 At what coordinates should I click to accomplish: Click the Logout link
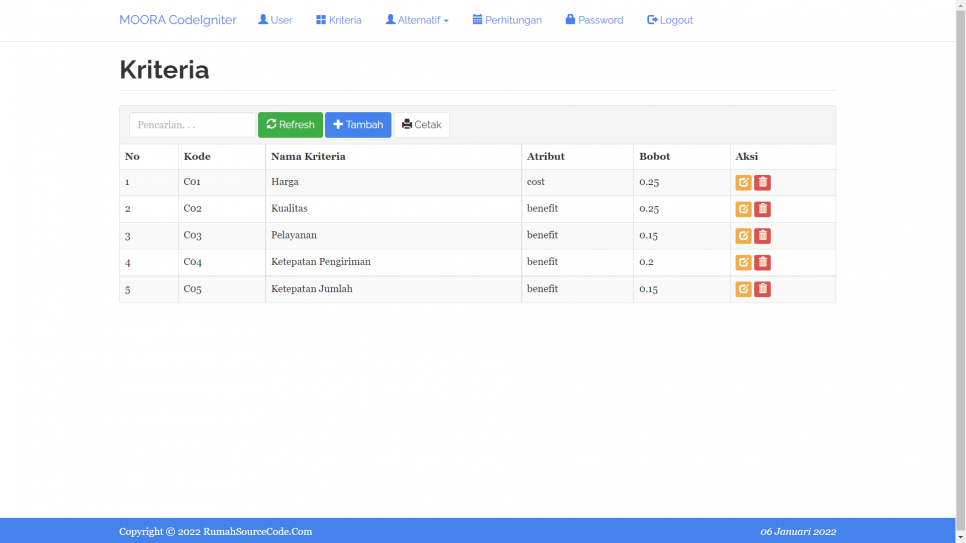[x=670, y=20]
